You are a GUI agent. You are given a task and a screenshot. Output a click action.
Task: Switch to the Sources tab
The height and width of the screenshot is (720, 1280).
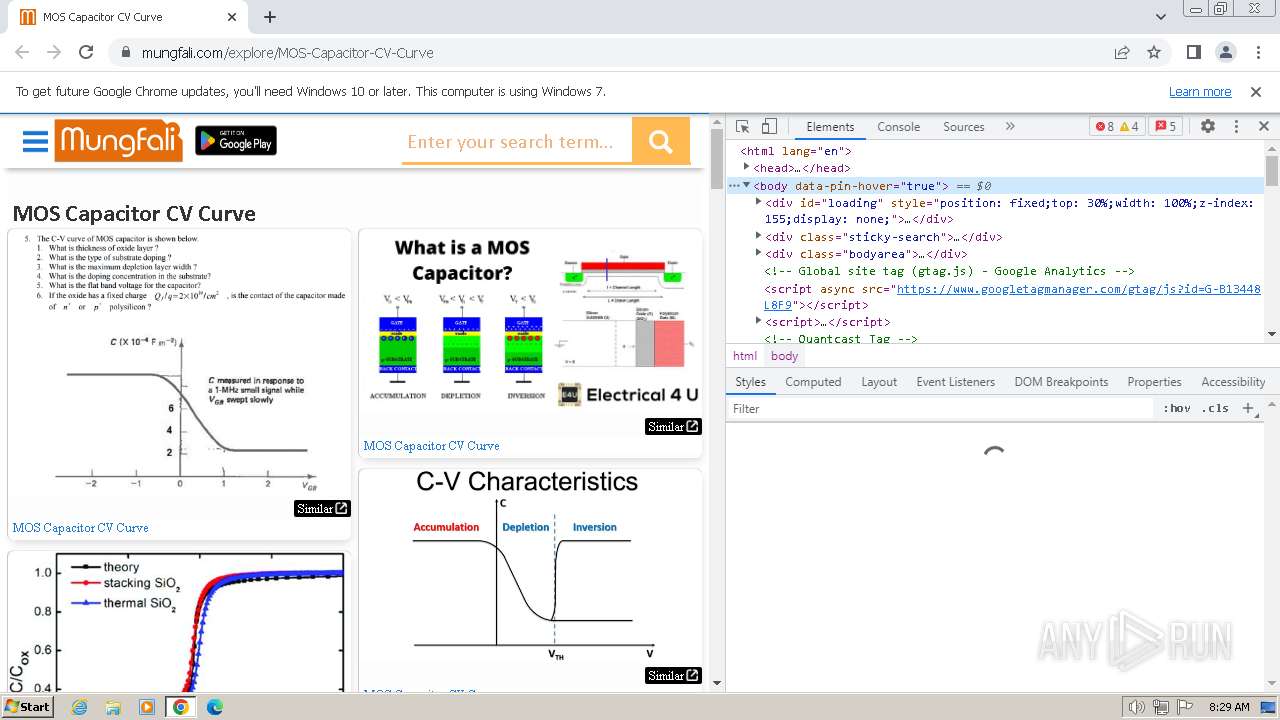[x=963, y=127]
